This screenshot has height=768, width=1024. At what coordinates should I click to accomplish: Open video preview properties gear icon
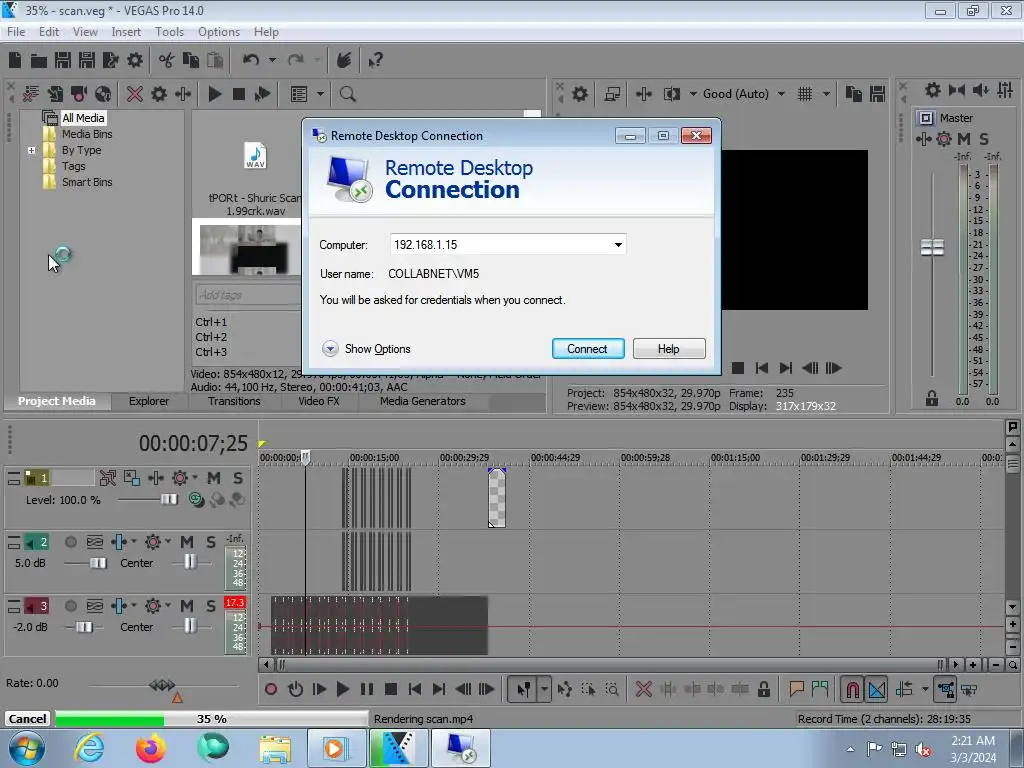(579, 94)
